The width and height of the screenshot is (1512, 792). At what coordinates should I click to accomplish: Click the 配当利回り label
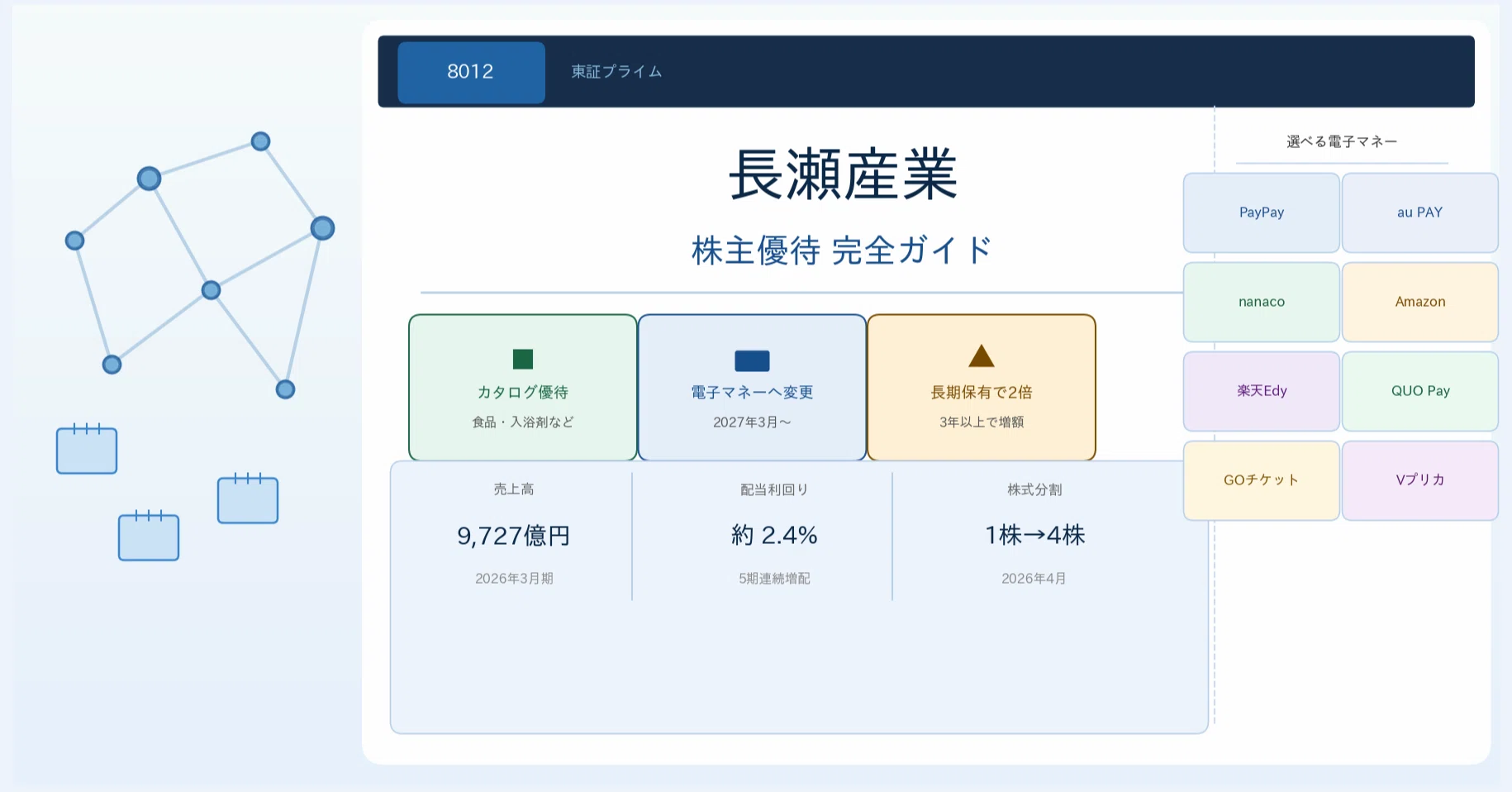774,489
